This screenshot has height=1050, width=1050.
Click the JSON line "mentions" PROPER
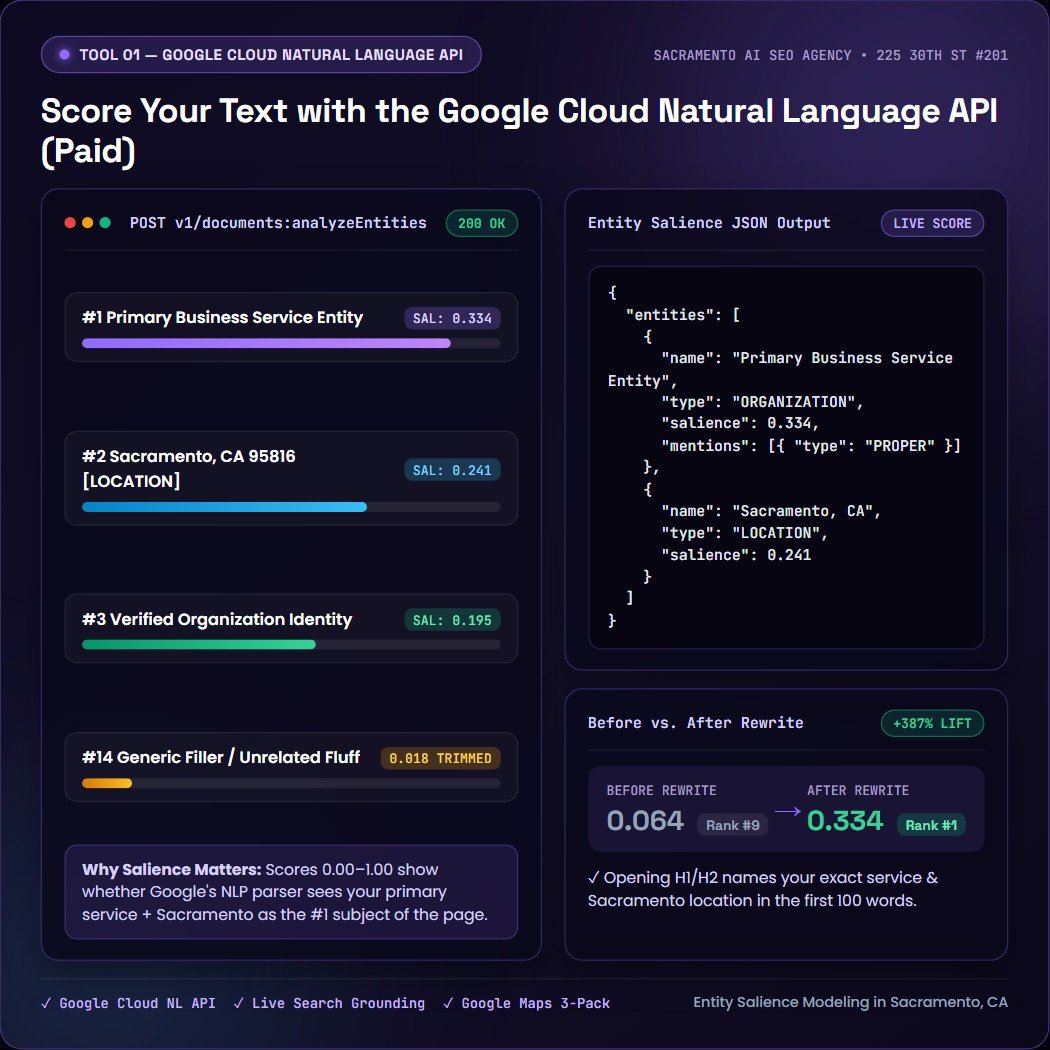tap(811, 446)
